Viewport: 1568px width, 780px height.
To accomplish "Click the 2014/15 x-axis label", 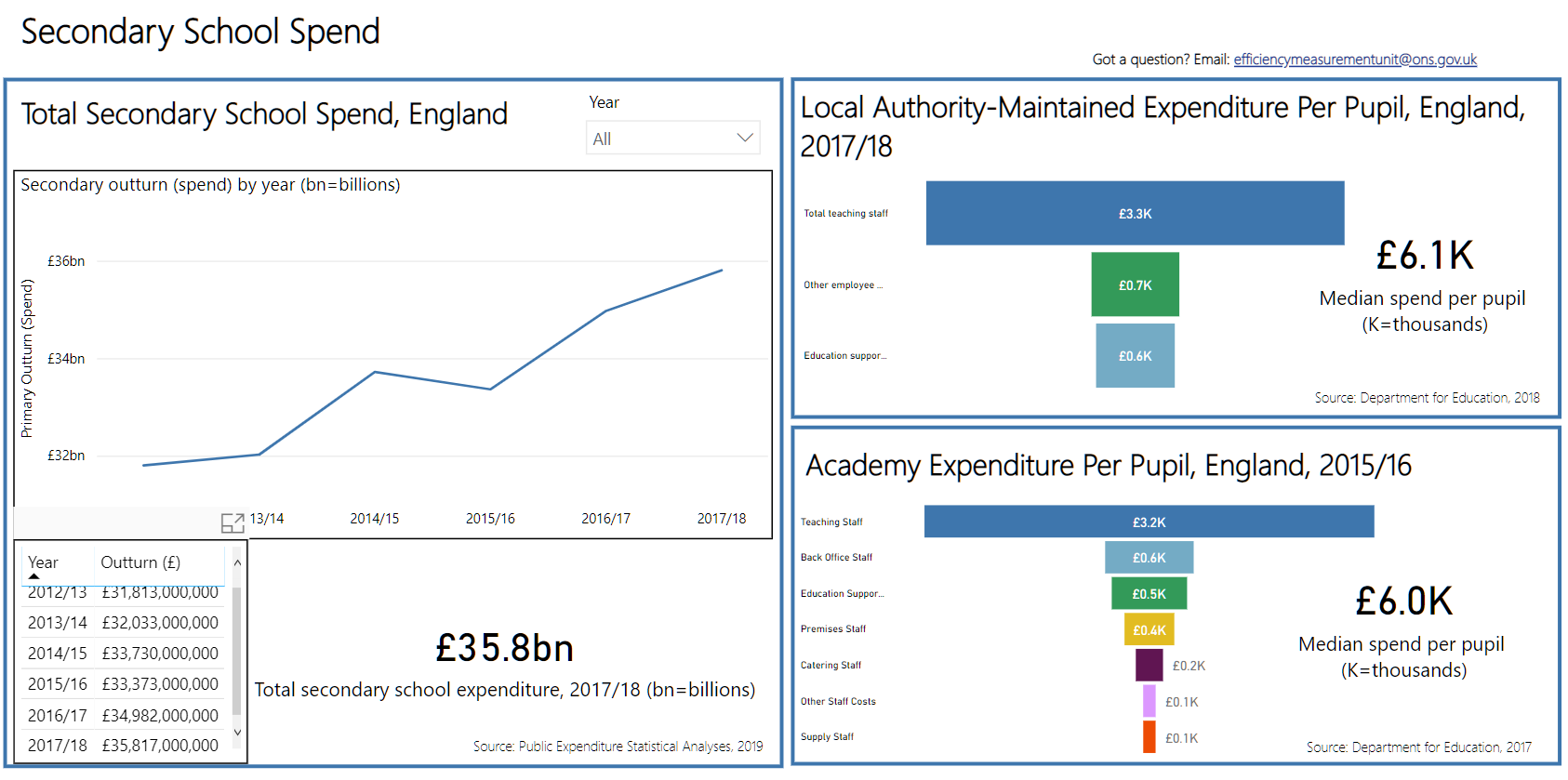I will coord(374,519).
